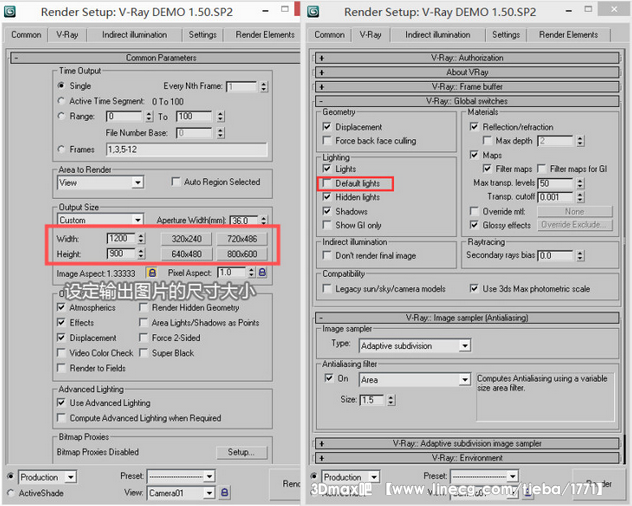Viewport: 632px width, 506px height.
Task: Click the View lock icon beside Camera01
Action: 225,492
